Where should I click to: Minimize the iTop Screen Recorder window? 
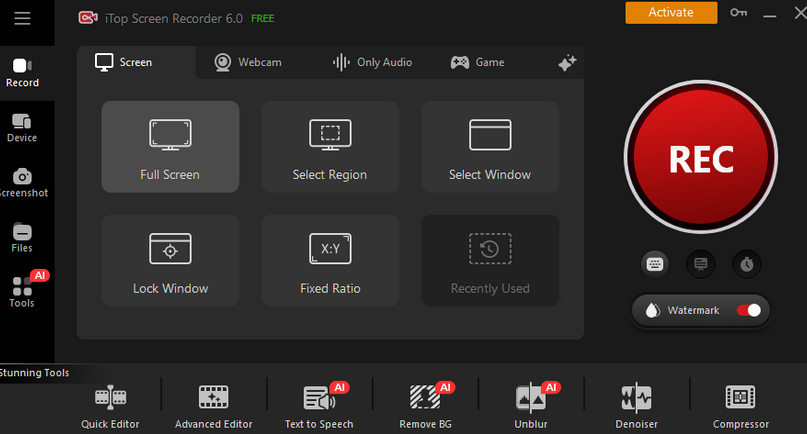pyautogui.click(x=769, y=14)
